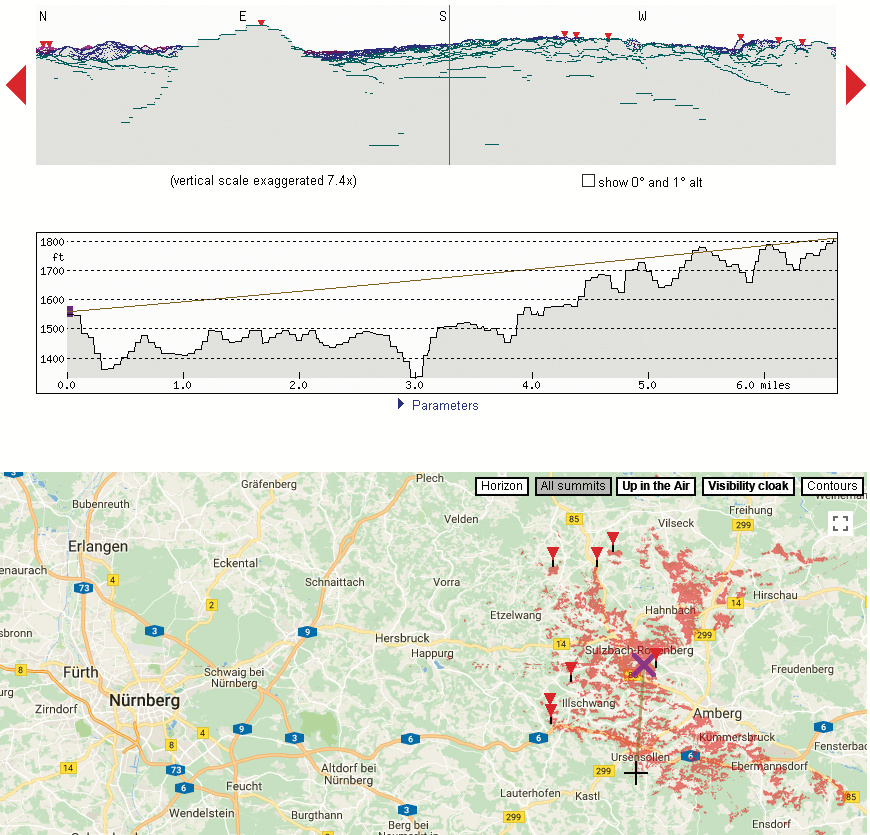Click route 299 shield near Ursensollen

coord(603,771)
